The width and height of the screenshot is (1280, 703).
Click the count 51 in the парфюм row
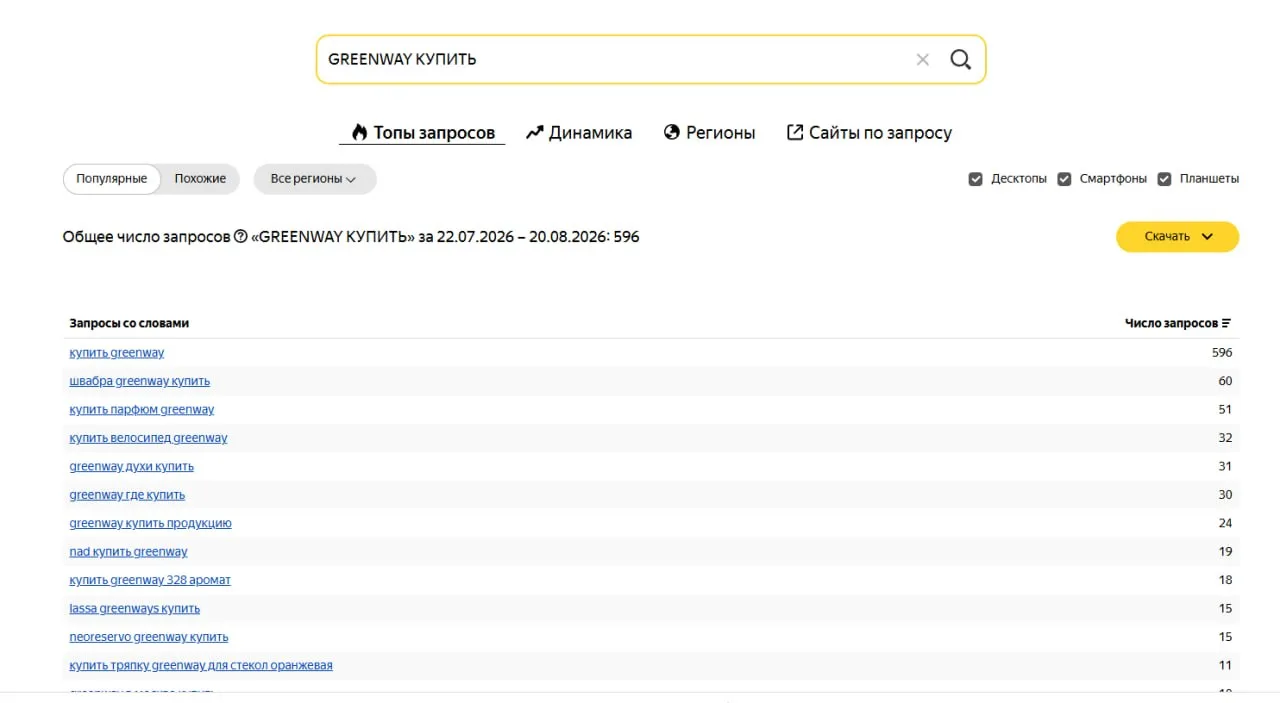point(1225,410)
